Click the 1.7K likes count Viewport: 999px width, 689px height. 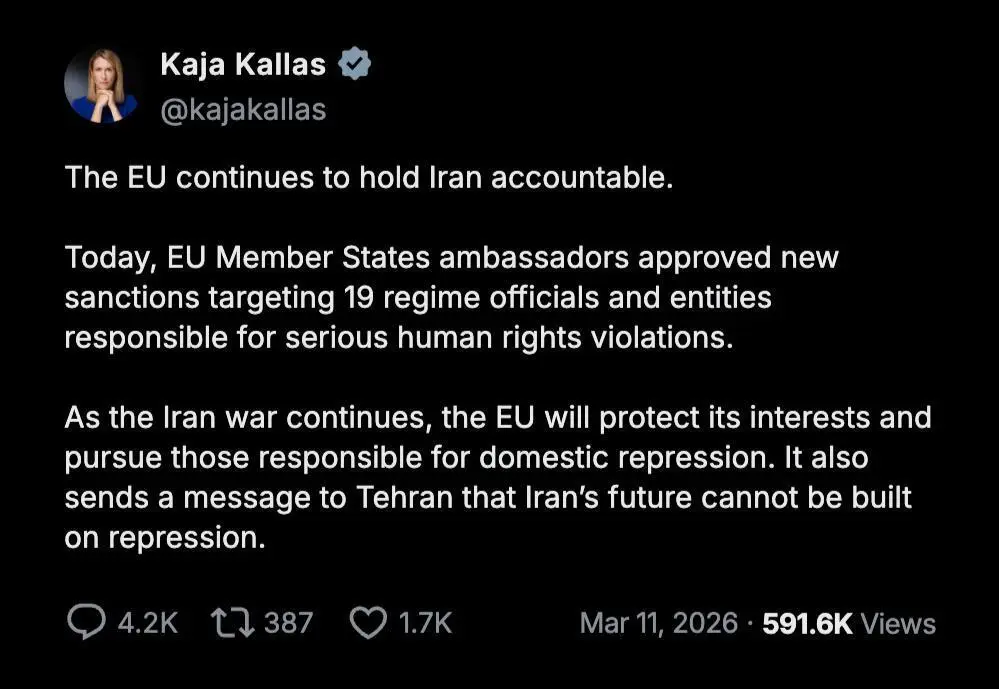425,623
